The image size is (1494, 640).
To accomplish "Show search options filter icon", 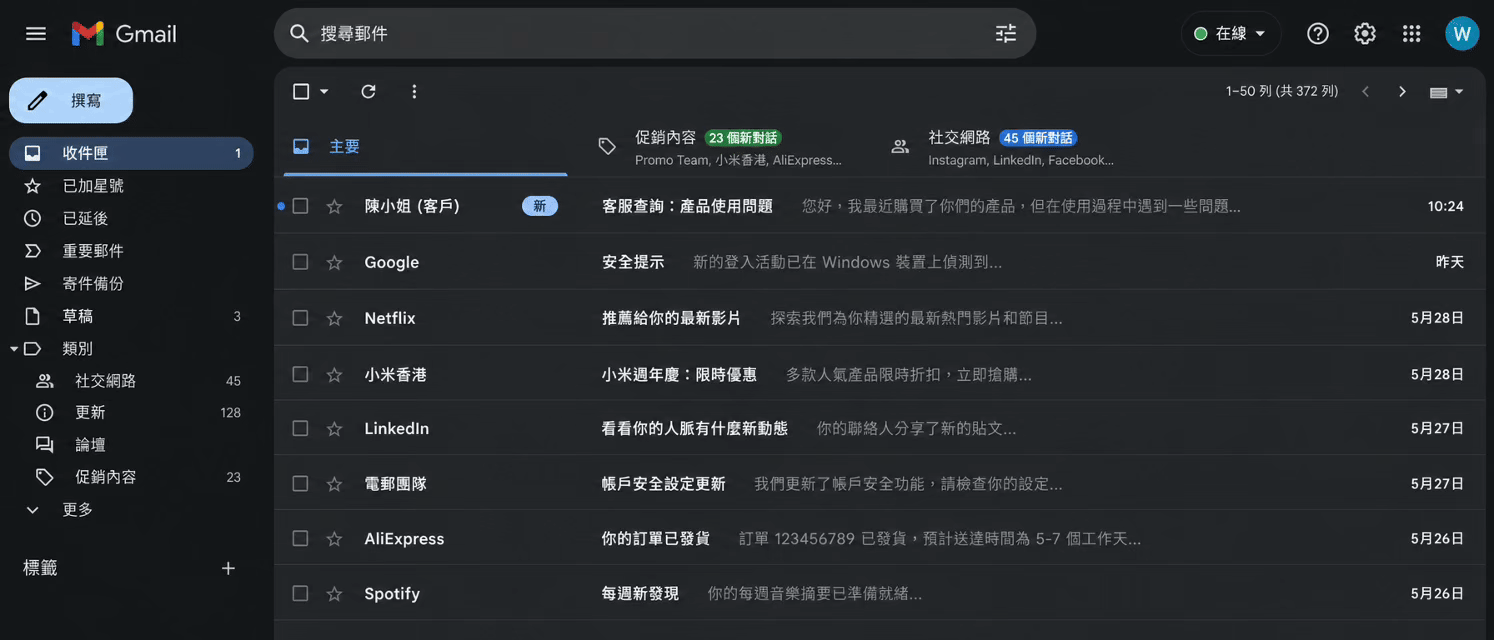I will 1006,34.
